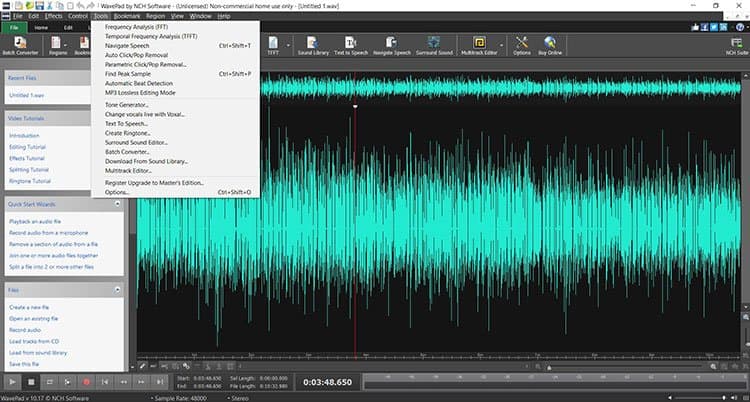This screenshot has height=402, width=750.
Task: Click the Save icon in title bar
Action: [39, 6]
